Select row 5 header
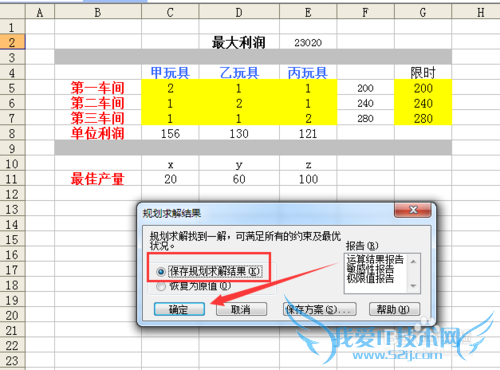The width and height of the screenshot is (500, 370). point(12,88)
